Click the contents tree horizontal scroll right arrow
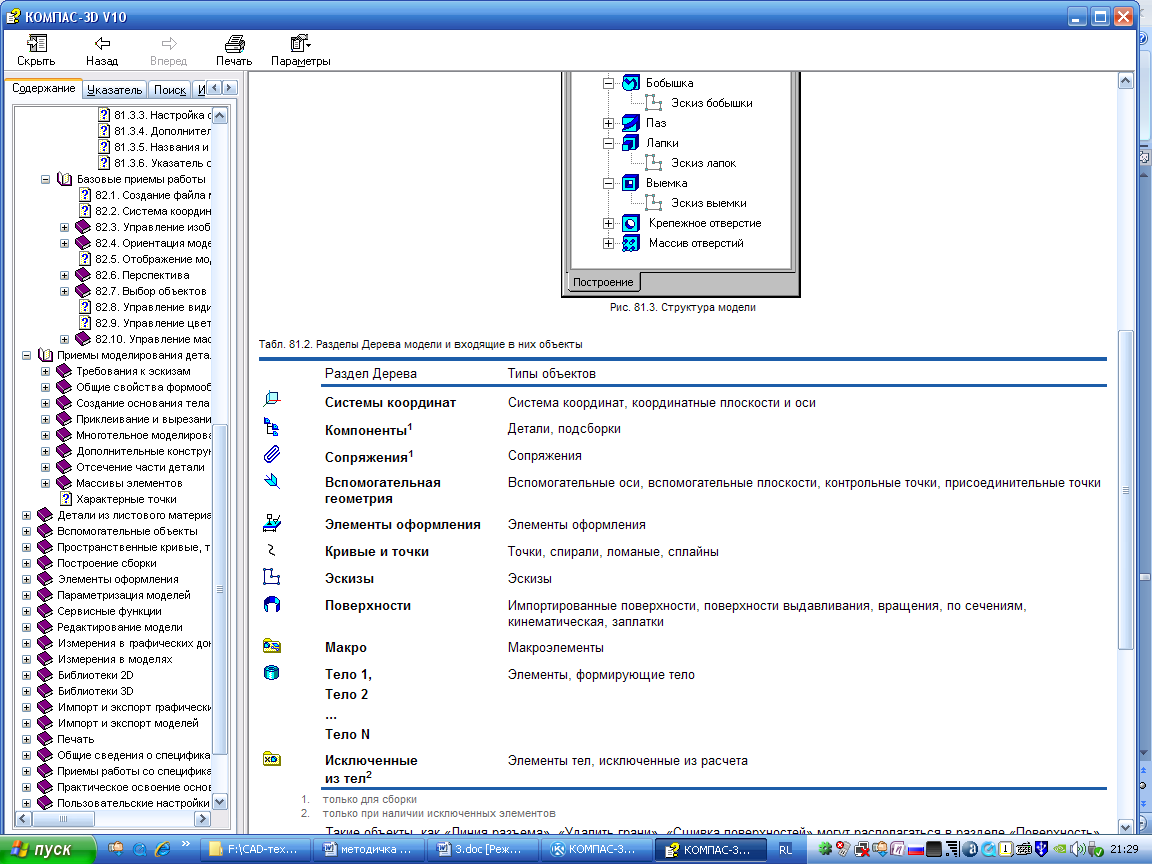 pos(203,818)
